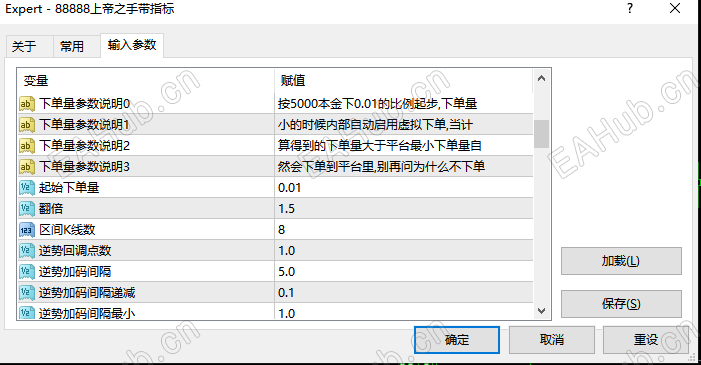Click the vertical scrollbar thumb
701x365 pixels.
pyautogui.click(x=541, y=134)
